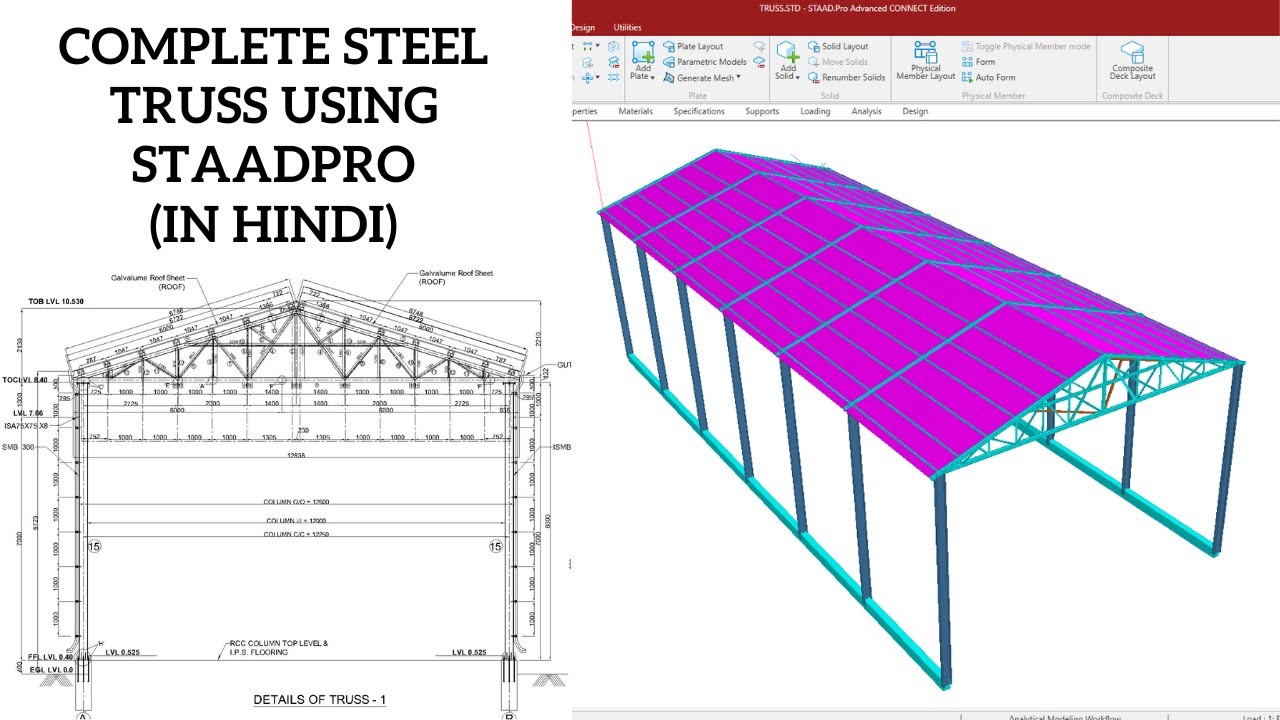Click the top plate icon right of Plate Layout
The height and width of the screenshot is (720, 1280).
760,47
